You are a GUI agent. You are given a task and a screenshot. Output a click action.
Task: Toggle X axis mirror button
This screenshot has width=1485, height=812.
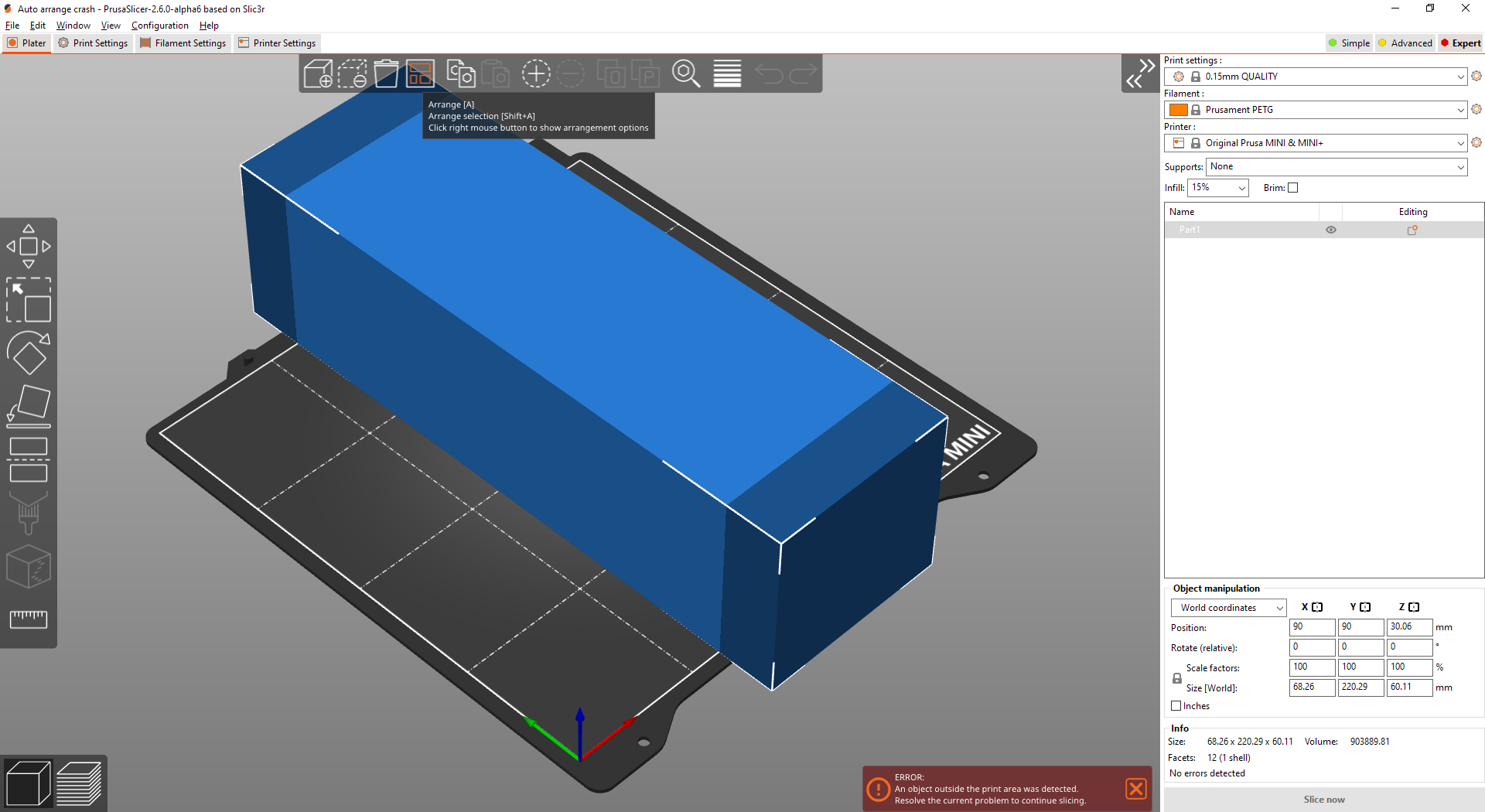coord(1317,607)
